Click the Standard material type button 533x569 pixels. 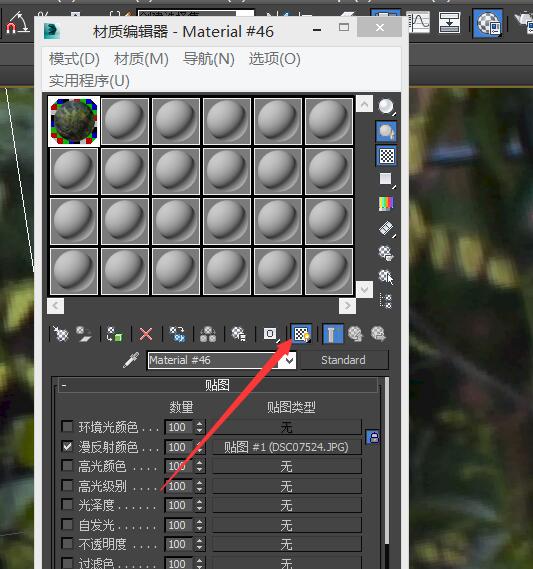[343, 360]
